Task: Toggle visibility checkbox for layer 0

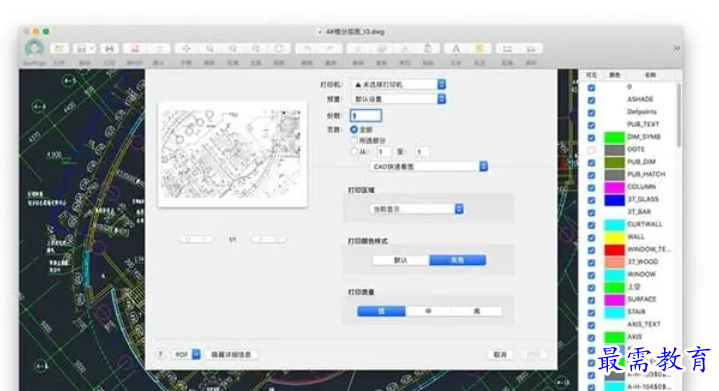Action: (592, 88)
